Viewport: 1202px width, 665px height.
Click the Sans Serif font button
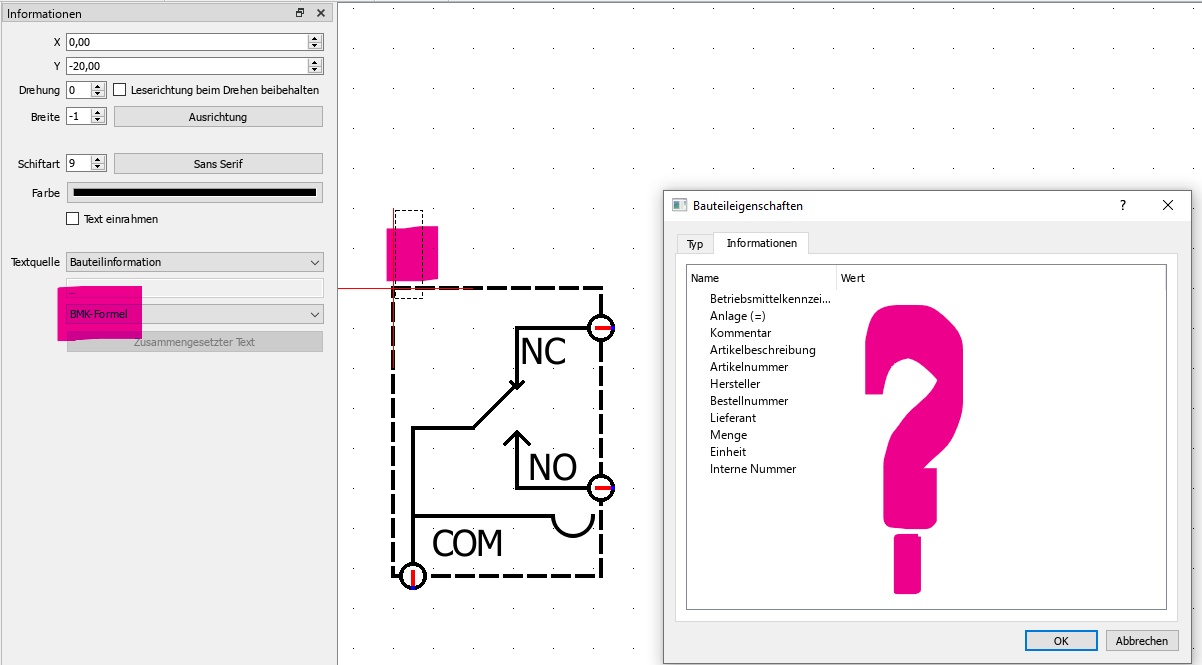tap(218, 164)
